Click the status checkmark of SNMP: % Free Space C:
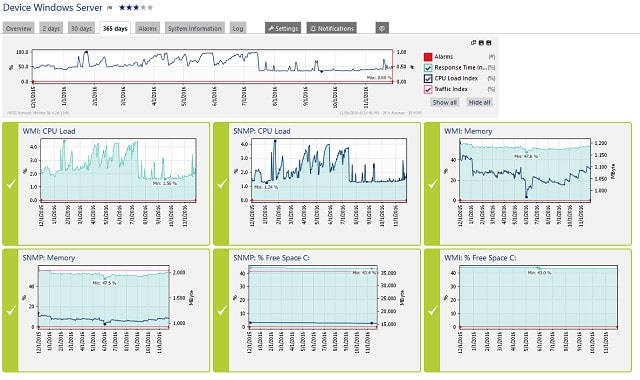This screenshot has height=380, width=640. (222, 311)
